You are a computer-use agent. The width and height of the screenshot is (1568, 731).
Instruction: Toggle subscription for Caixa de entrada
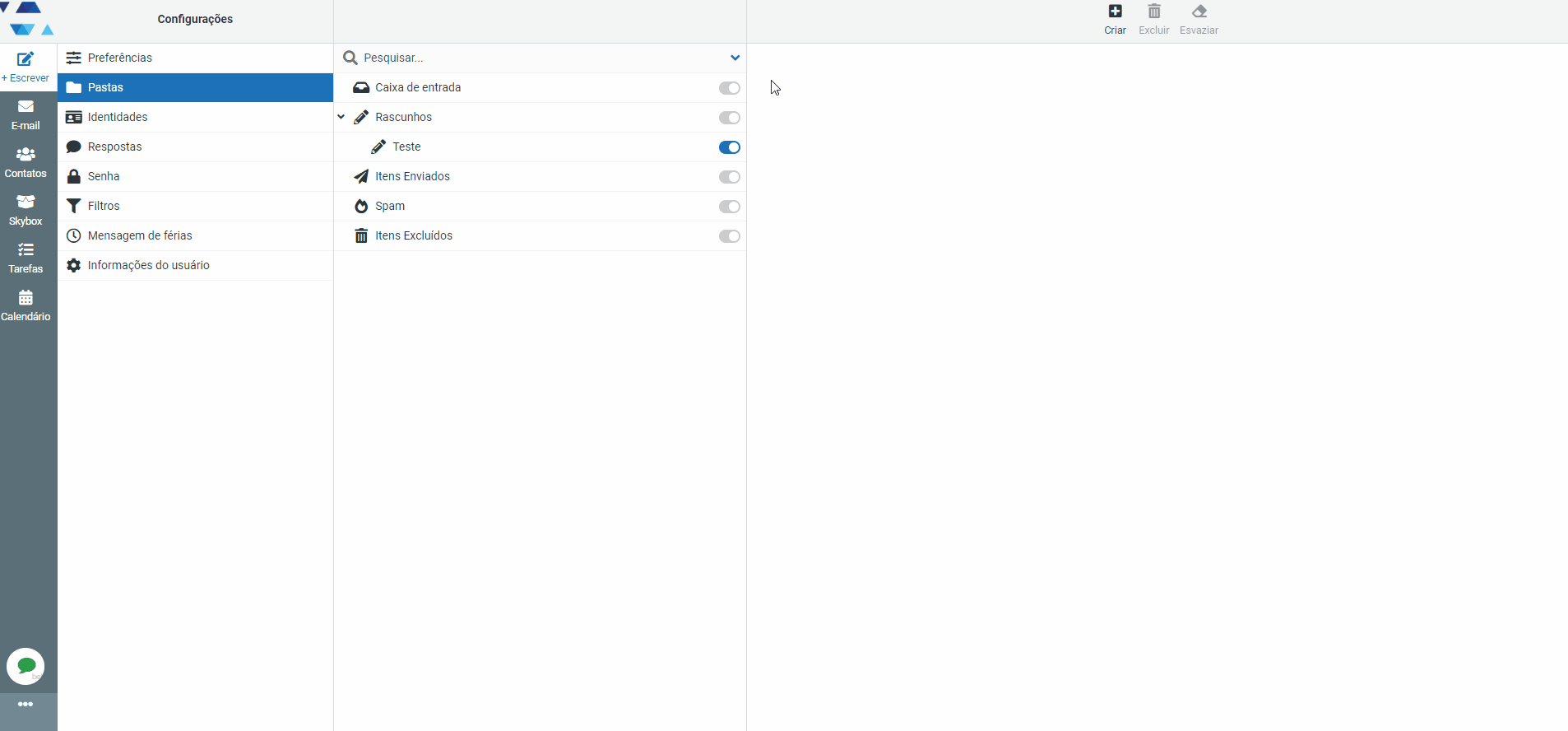click(x=730, y=88)
